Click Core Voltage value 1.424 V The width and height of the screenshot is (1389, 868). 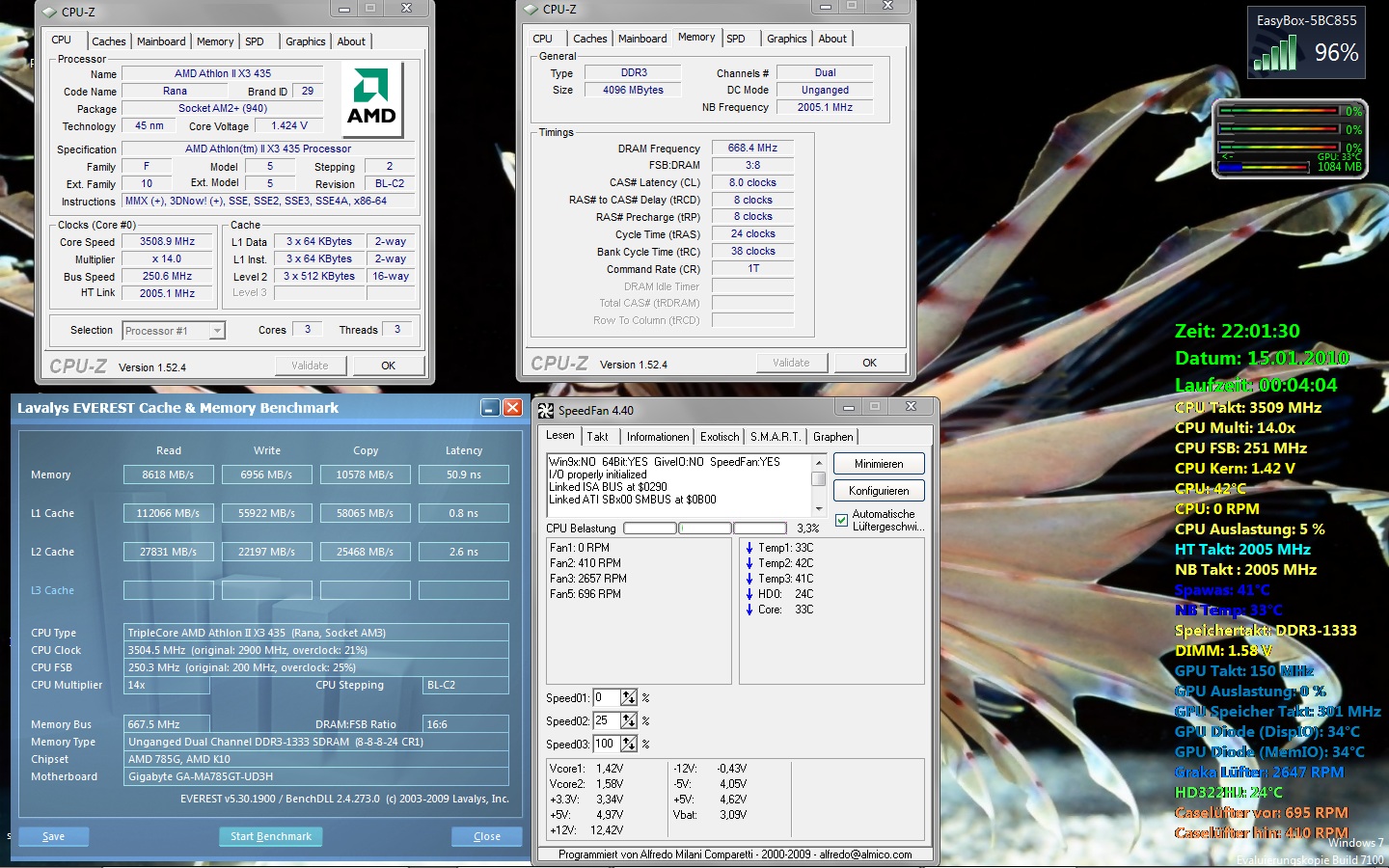tap(289, 125)
